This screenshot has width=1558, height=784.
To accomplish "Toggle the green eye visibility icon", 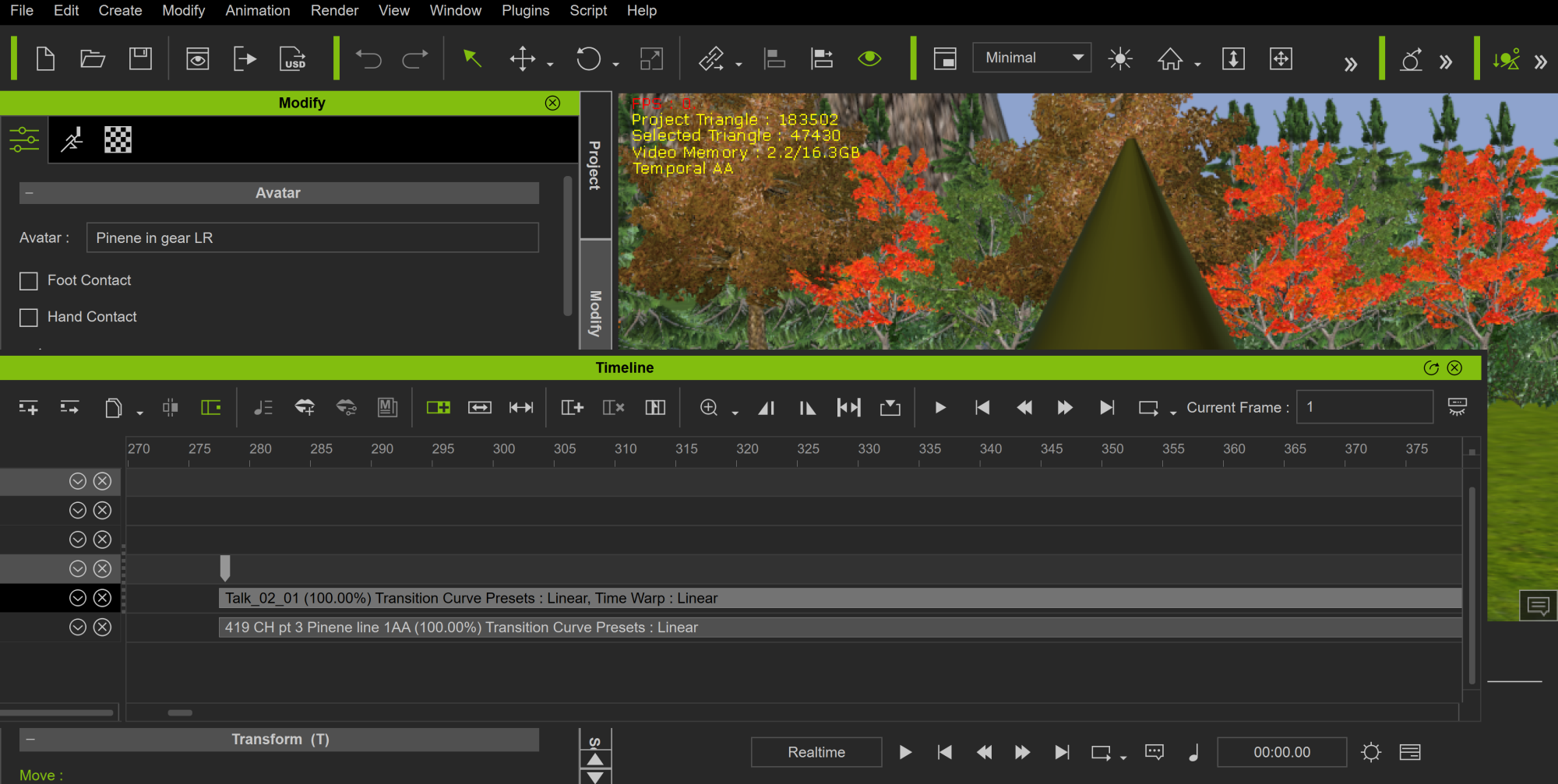I will coord(869,58).
